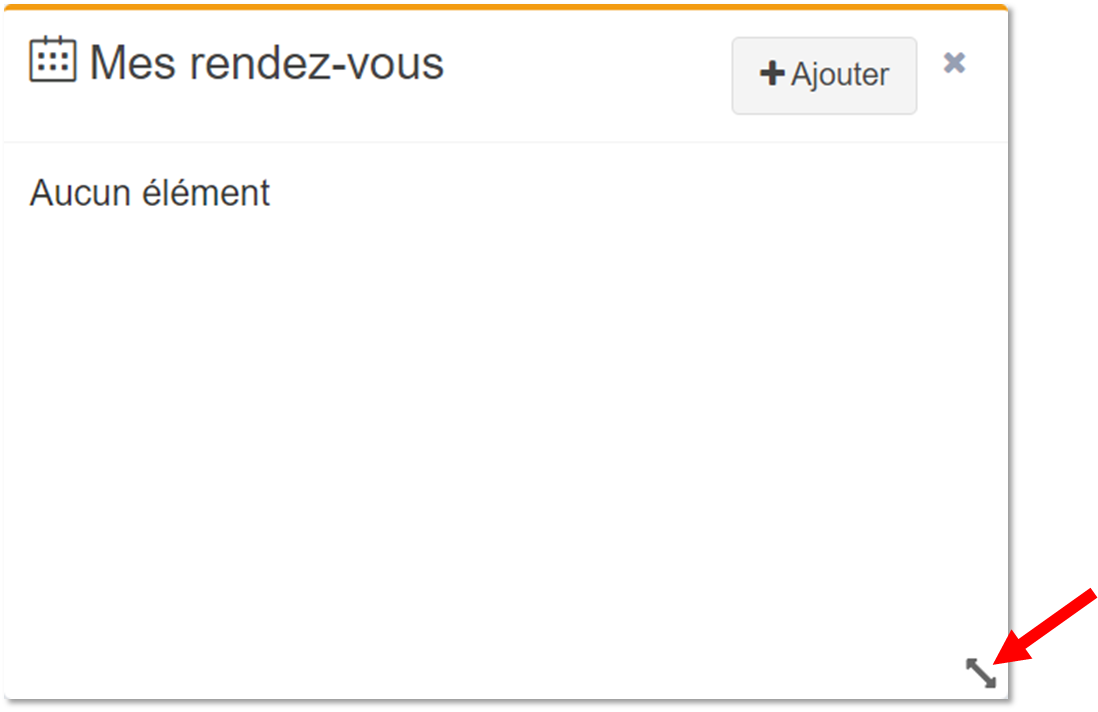Click the Aucun élément message

click(150, 193)
